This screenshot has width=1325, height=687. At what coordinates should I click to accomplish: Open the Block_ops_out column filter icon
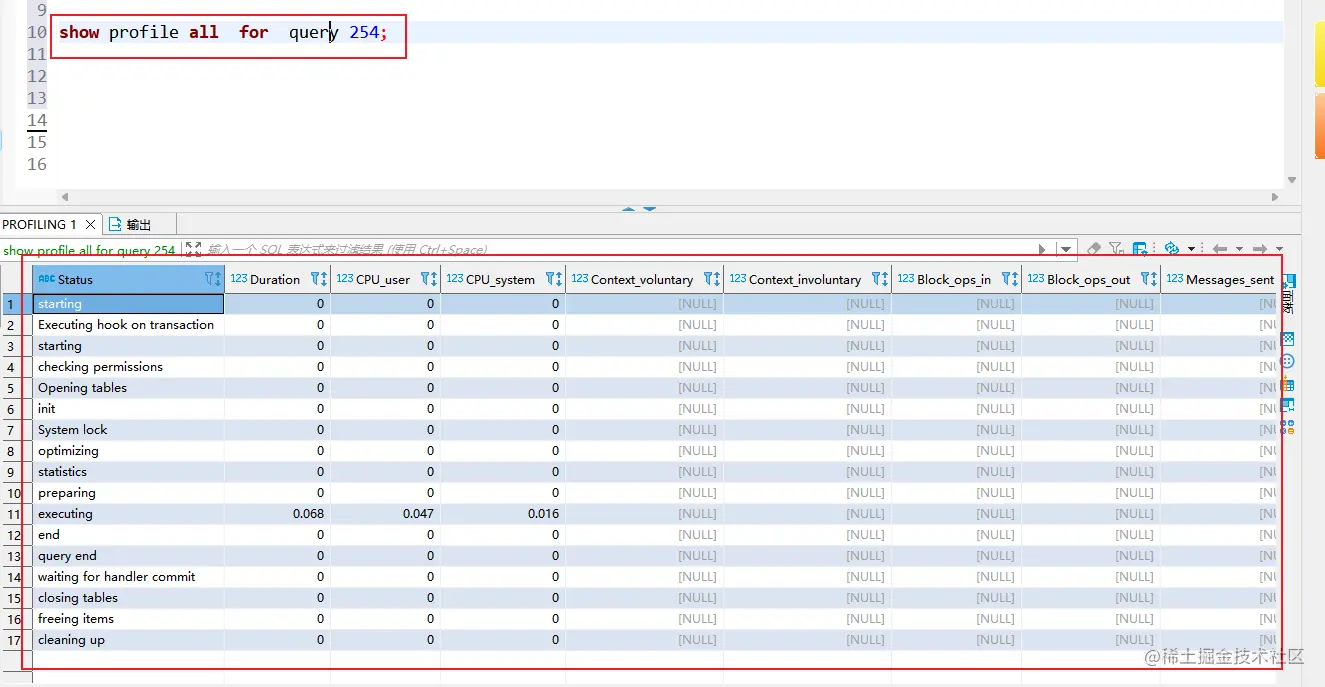1146,279
